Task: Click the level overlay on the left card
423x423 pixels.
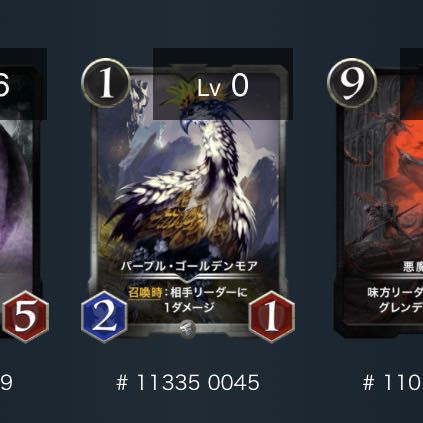Action: pos(23,84)
